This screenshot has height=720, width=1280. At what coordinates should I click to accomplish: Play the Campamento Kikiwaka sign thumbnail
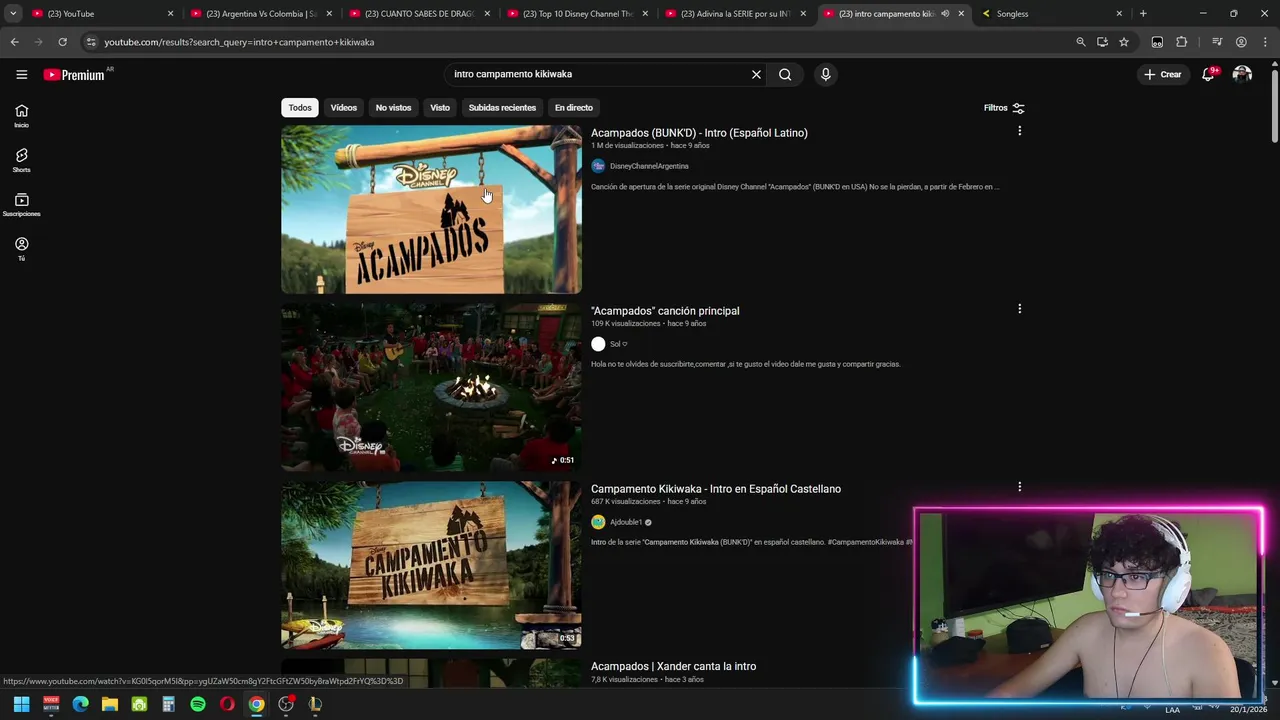[431, 565]
